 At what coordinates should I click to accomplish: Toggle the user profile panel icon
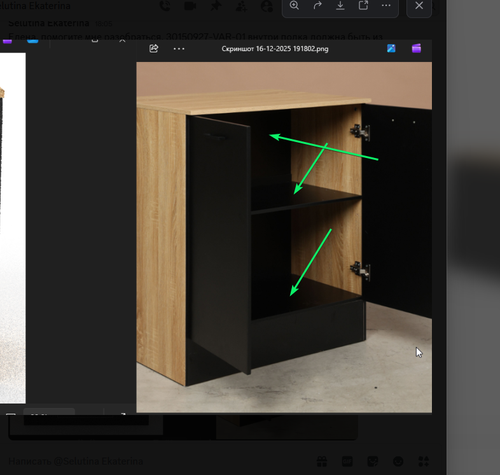[x=267, y=6]
